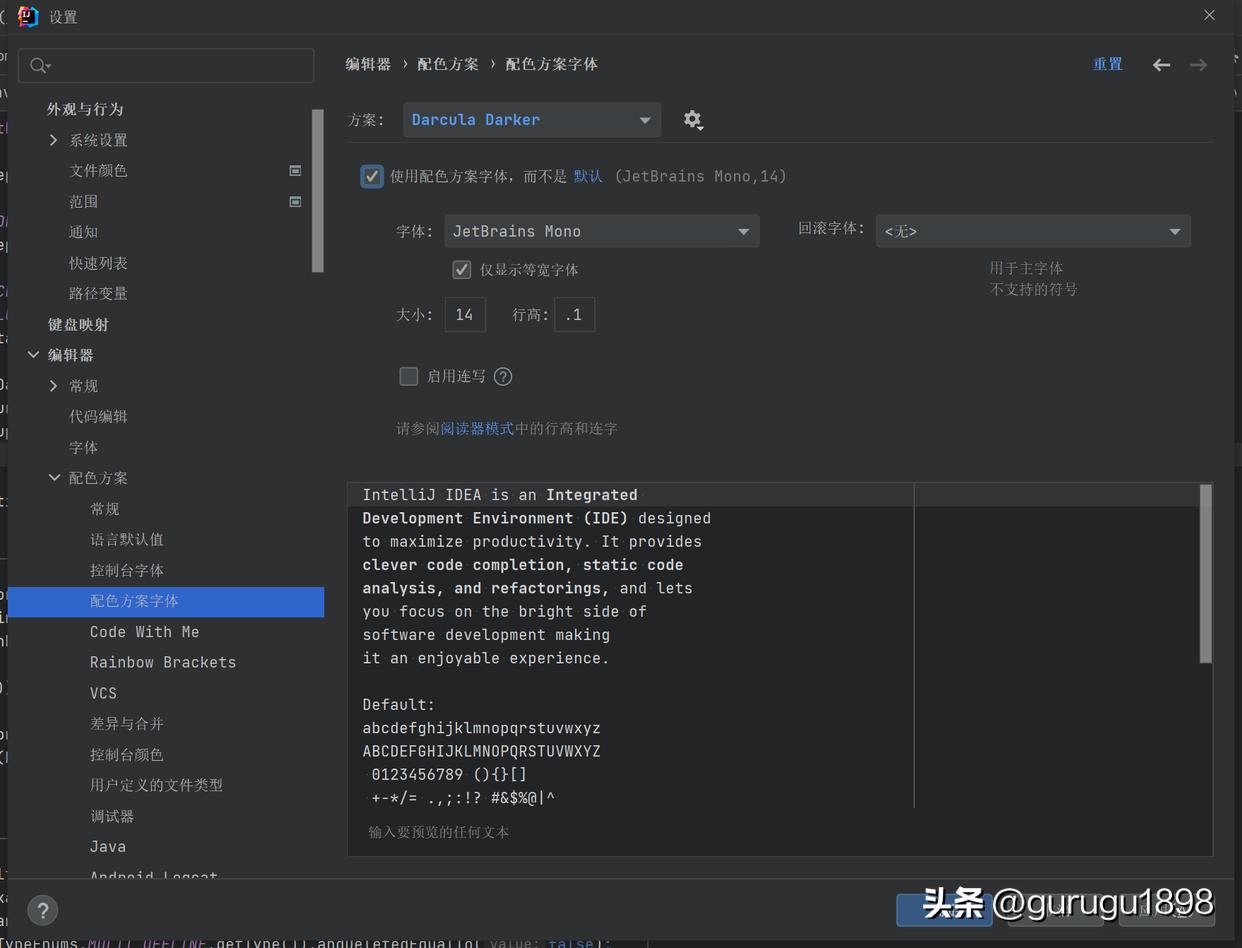Open the Darcula Darker scheme dropdown
Image resolution: width=1242 pixels, height=948 pixels.
531,119
